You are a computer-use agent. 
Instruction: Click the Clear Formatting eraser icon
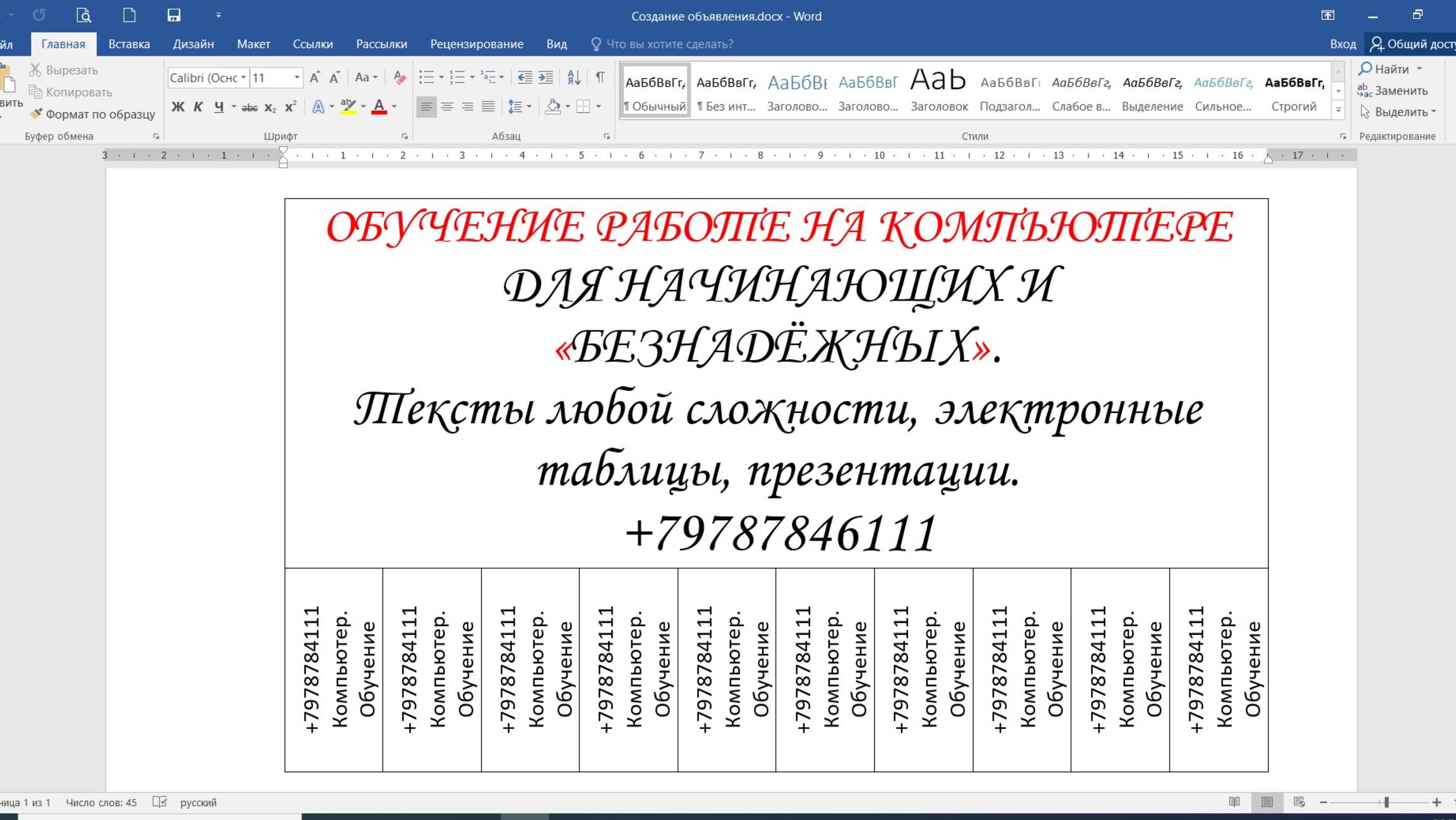[x=399, y=78]
